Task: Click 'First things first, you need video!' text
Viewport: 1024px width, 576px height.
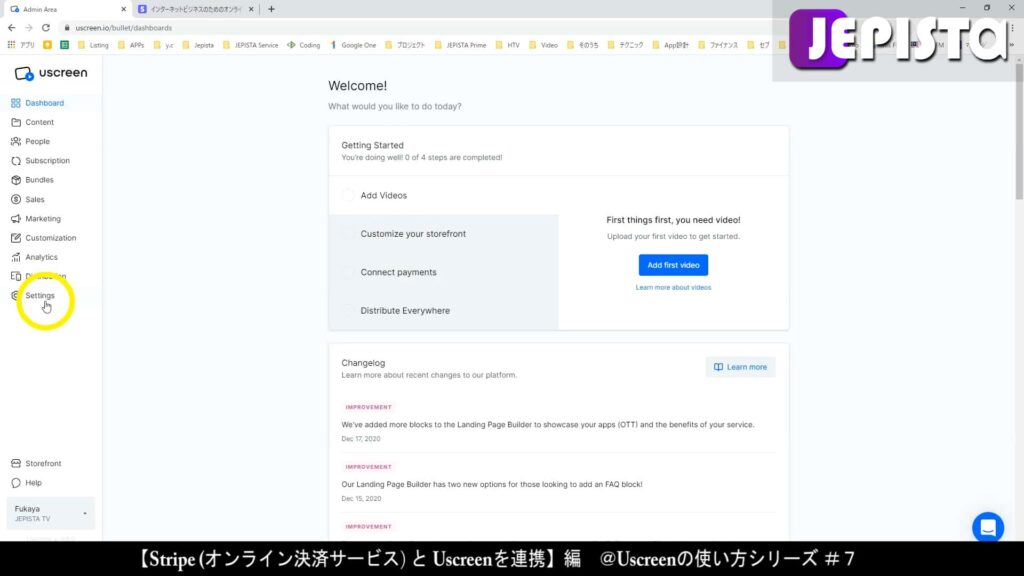Action: tap(673, 220)
